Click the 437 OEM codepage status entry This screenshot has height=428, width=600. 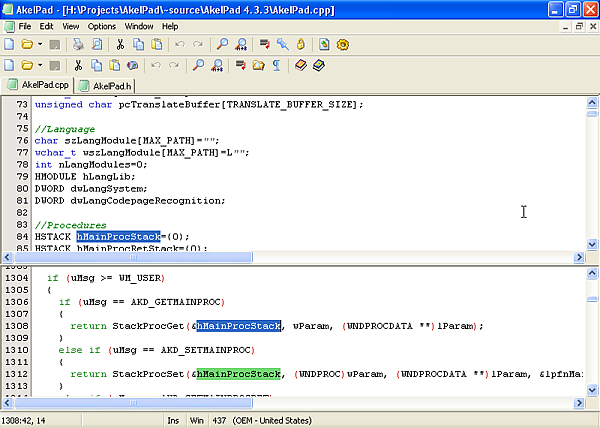(x=262, y=420)
